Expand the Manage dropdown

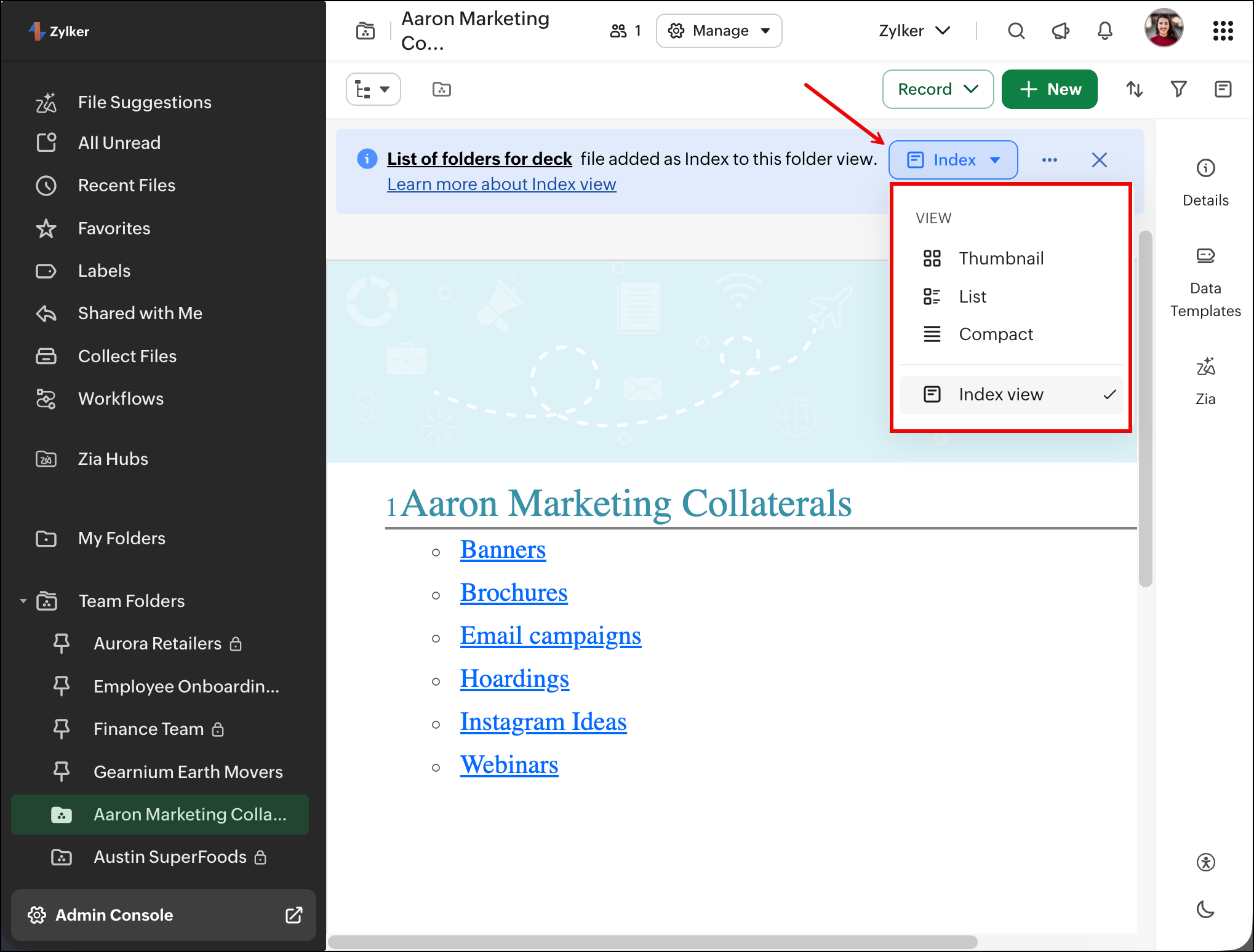(x=719, y=31)
